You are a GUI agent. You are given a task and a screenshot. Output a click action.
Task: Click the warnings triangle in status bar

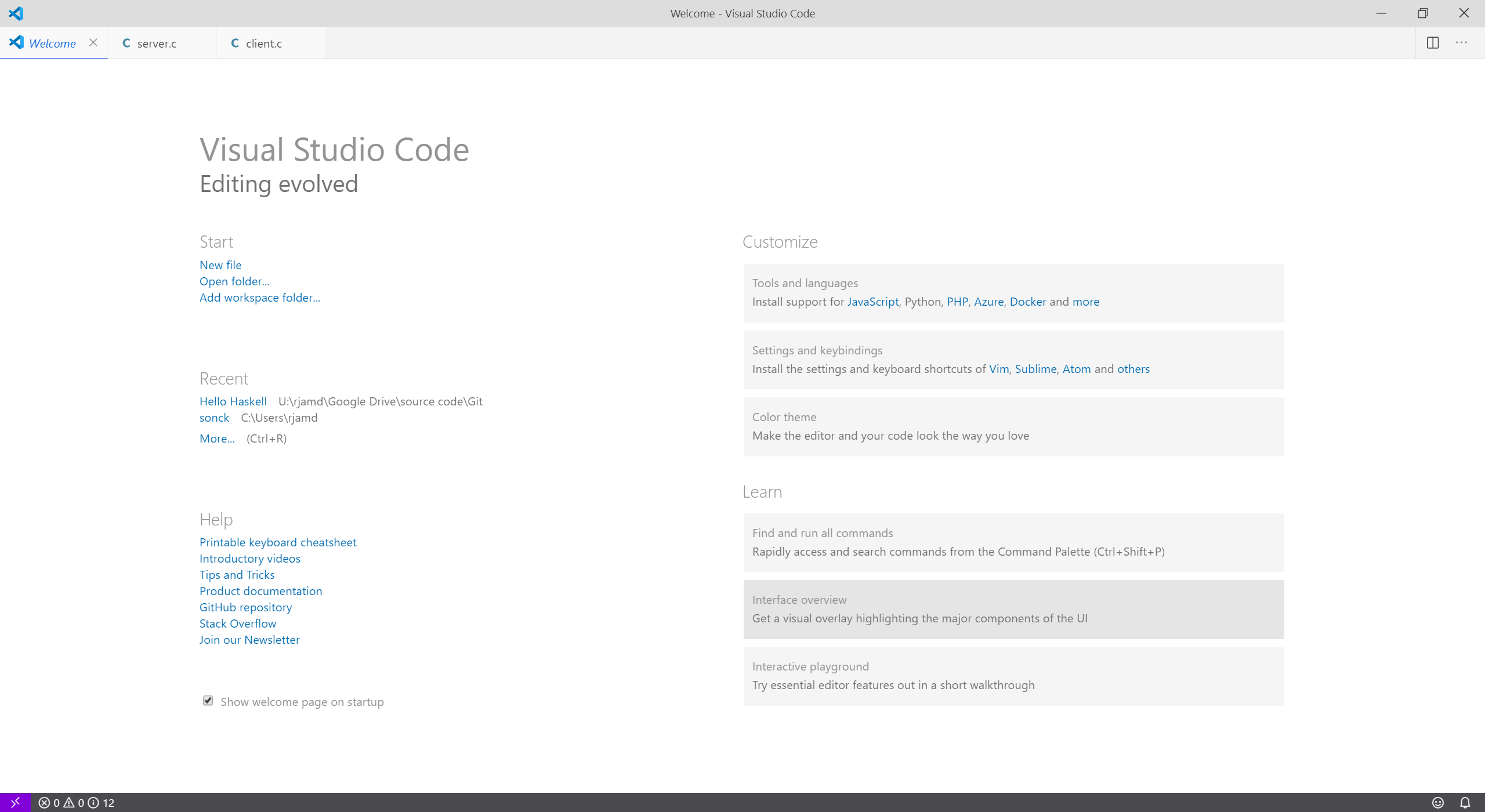pyautogui.click(x=69, y=803)
